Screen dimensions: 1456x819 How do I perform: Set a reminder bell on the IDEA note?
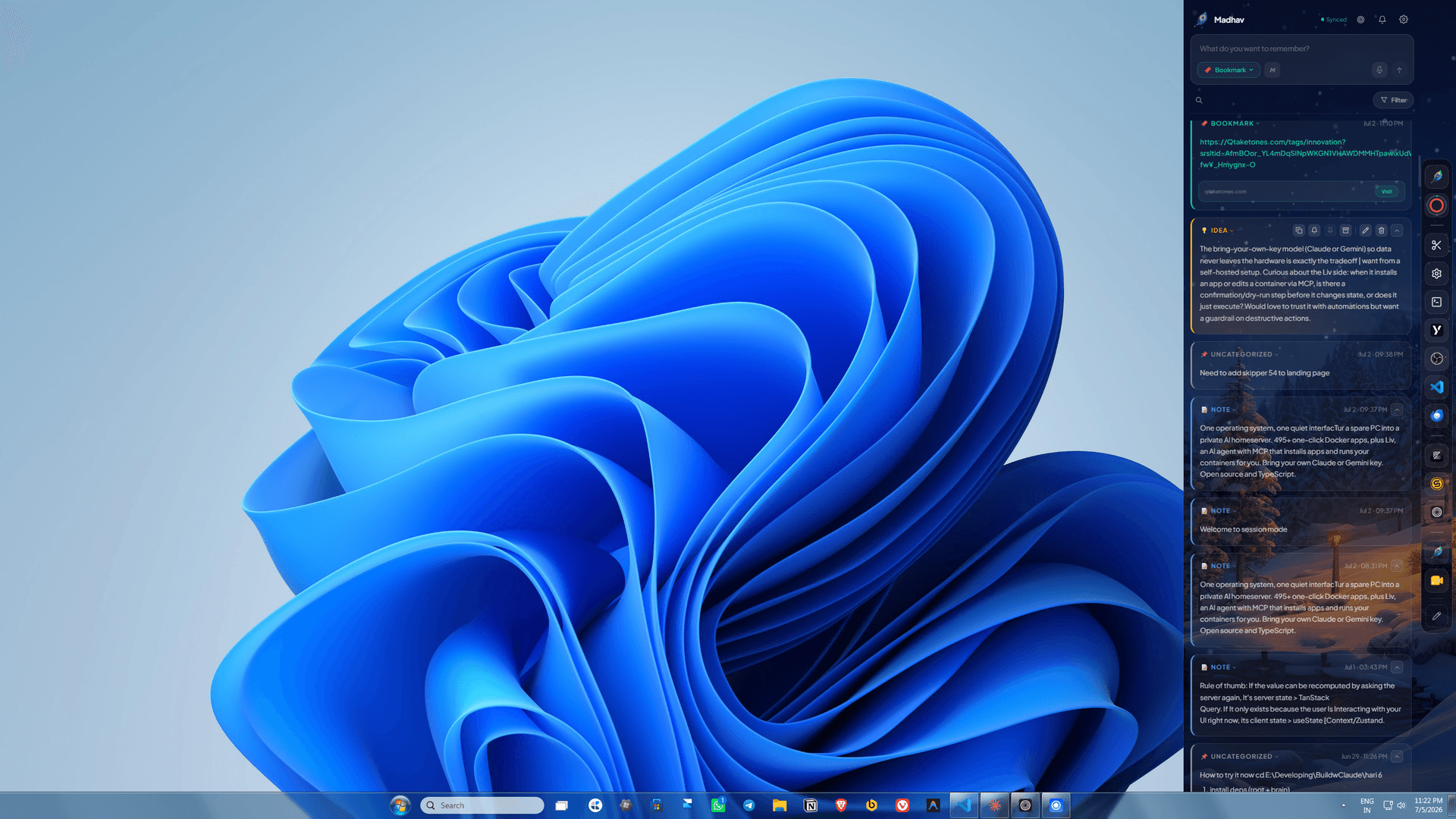coord(1314,231)
